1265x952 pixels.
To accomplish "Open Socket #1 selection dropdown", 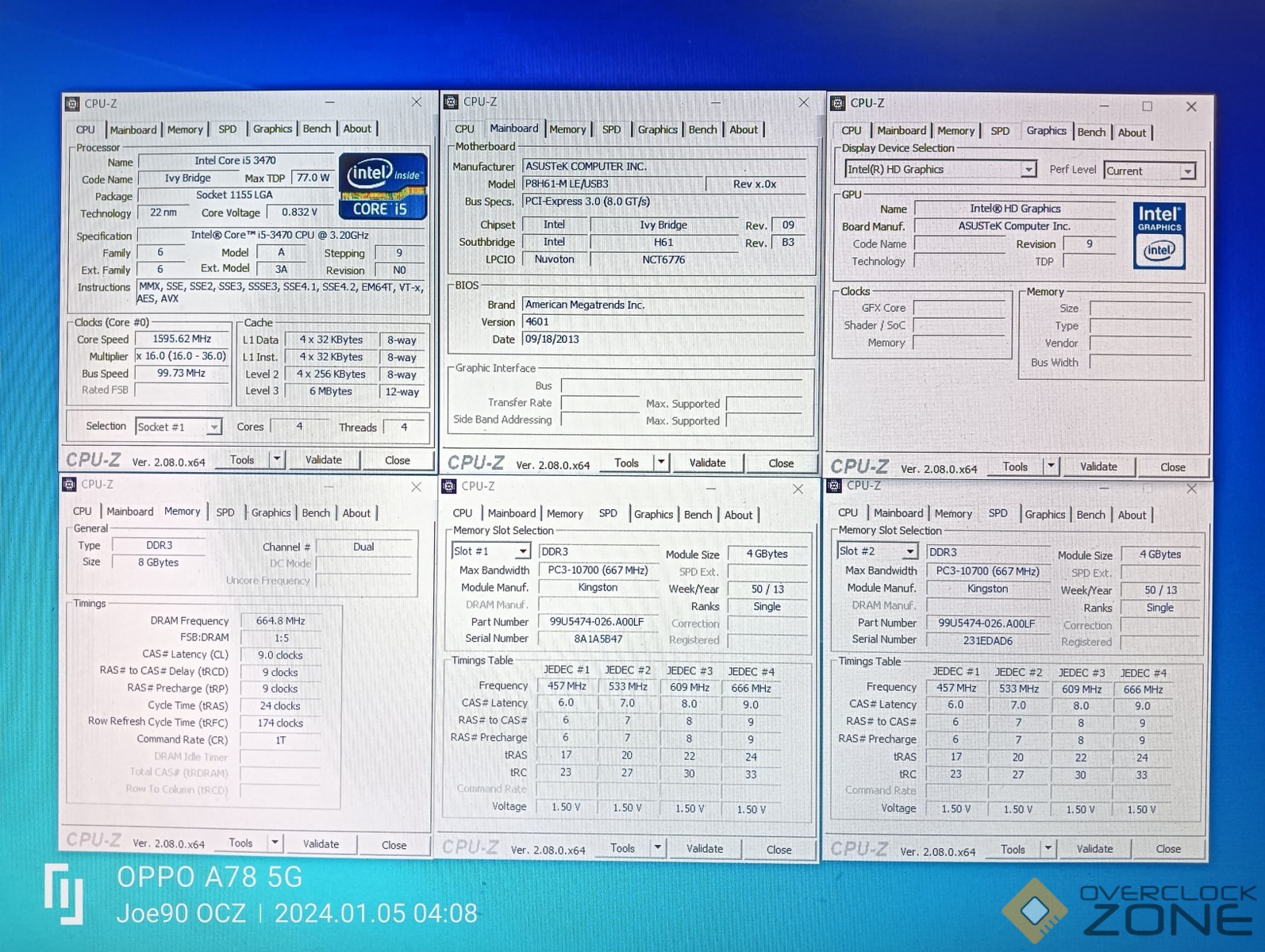I will (x=213, y=427).
